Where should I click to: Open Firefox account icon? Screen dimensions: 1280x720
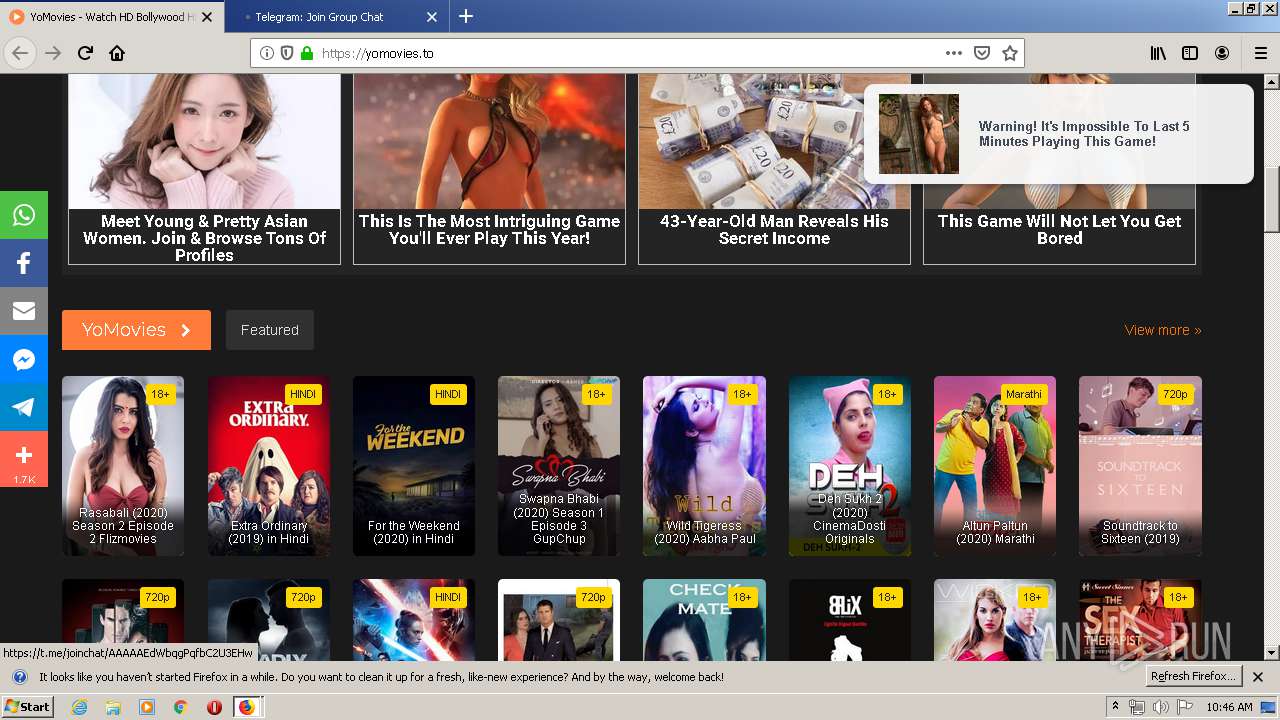click(1222, 53)
